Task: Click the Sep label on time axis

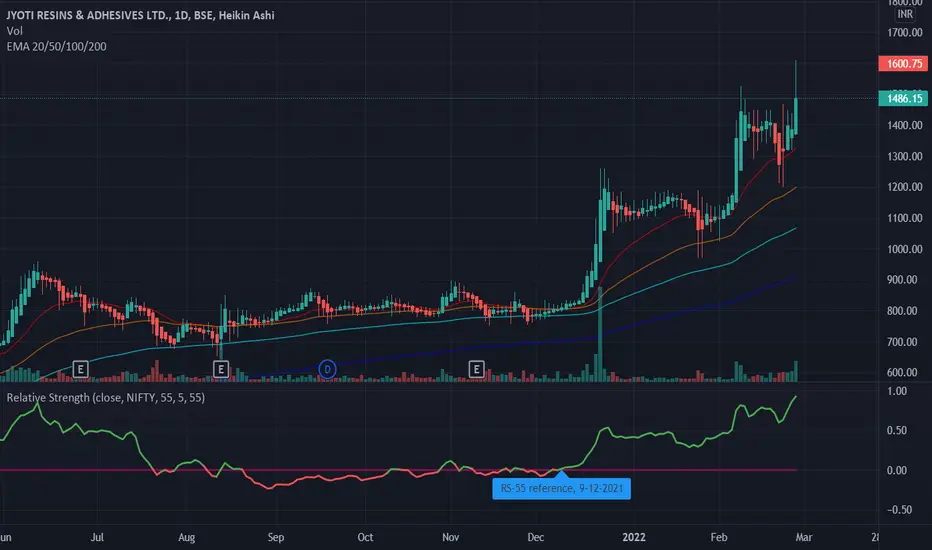Action: 276,537
